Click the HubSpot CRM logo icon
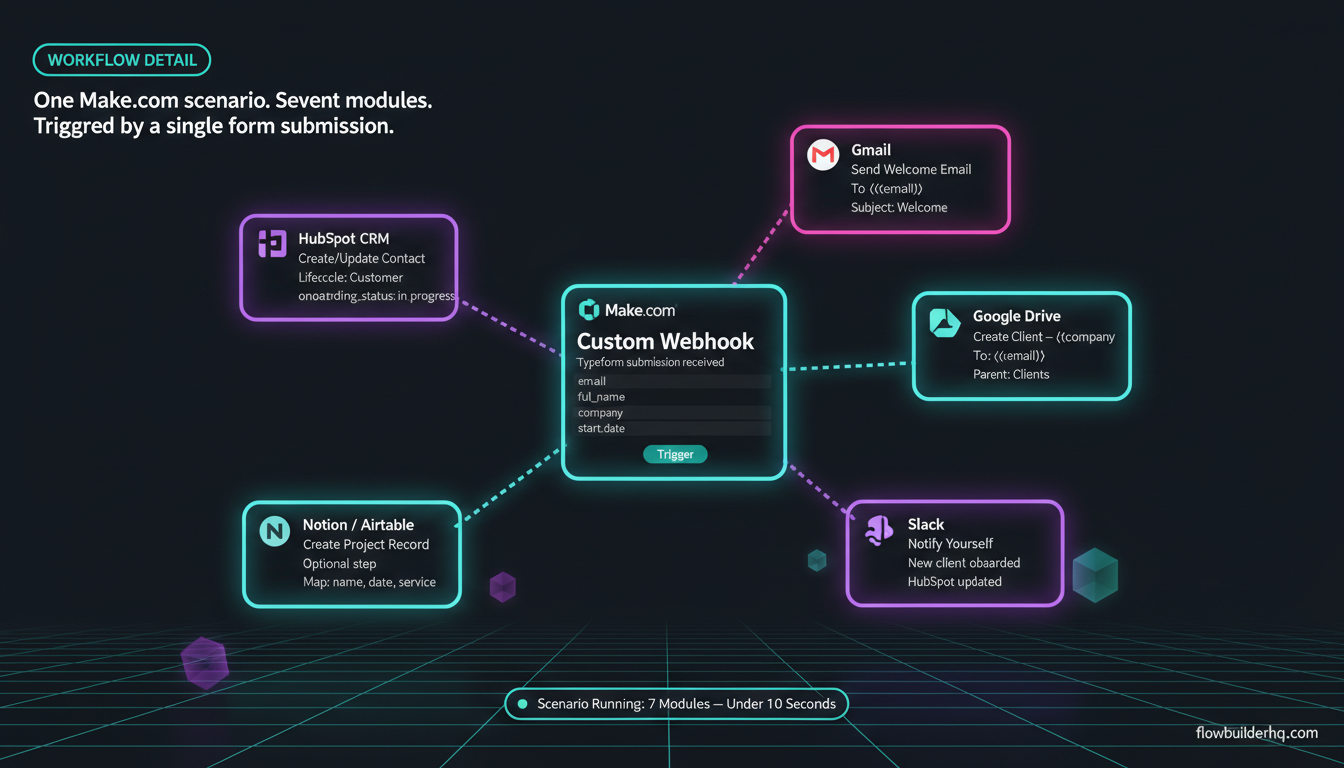1344x768 pixels. (x=272, y=243)
